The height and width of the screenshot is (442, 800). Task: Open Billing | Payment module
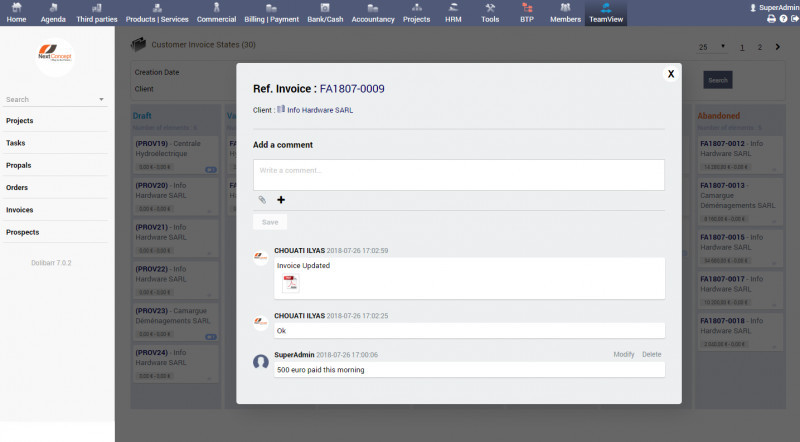click(271, 13)
